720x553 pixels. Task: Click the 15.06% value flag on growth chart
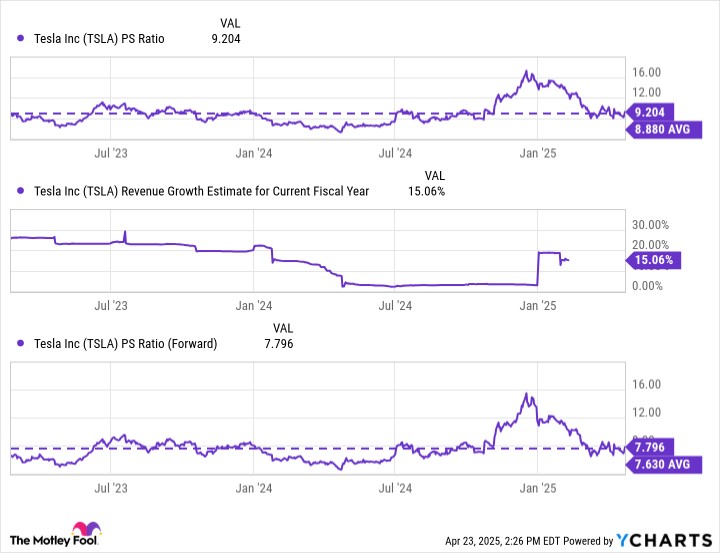653,260
